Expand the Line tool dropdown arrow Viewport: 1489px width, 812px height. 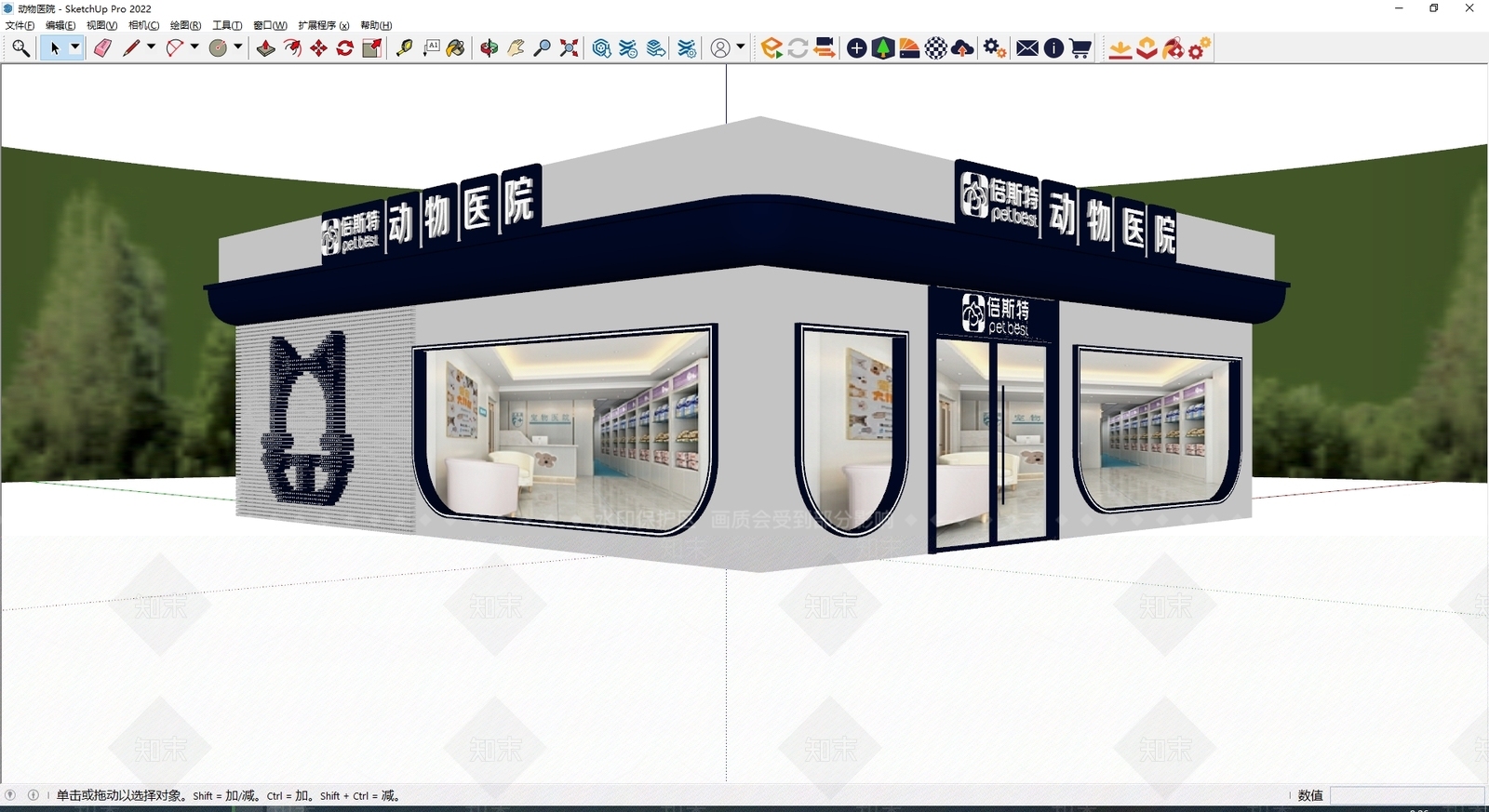[151, 47]
